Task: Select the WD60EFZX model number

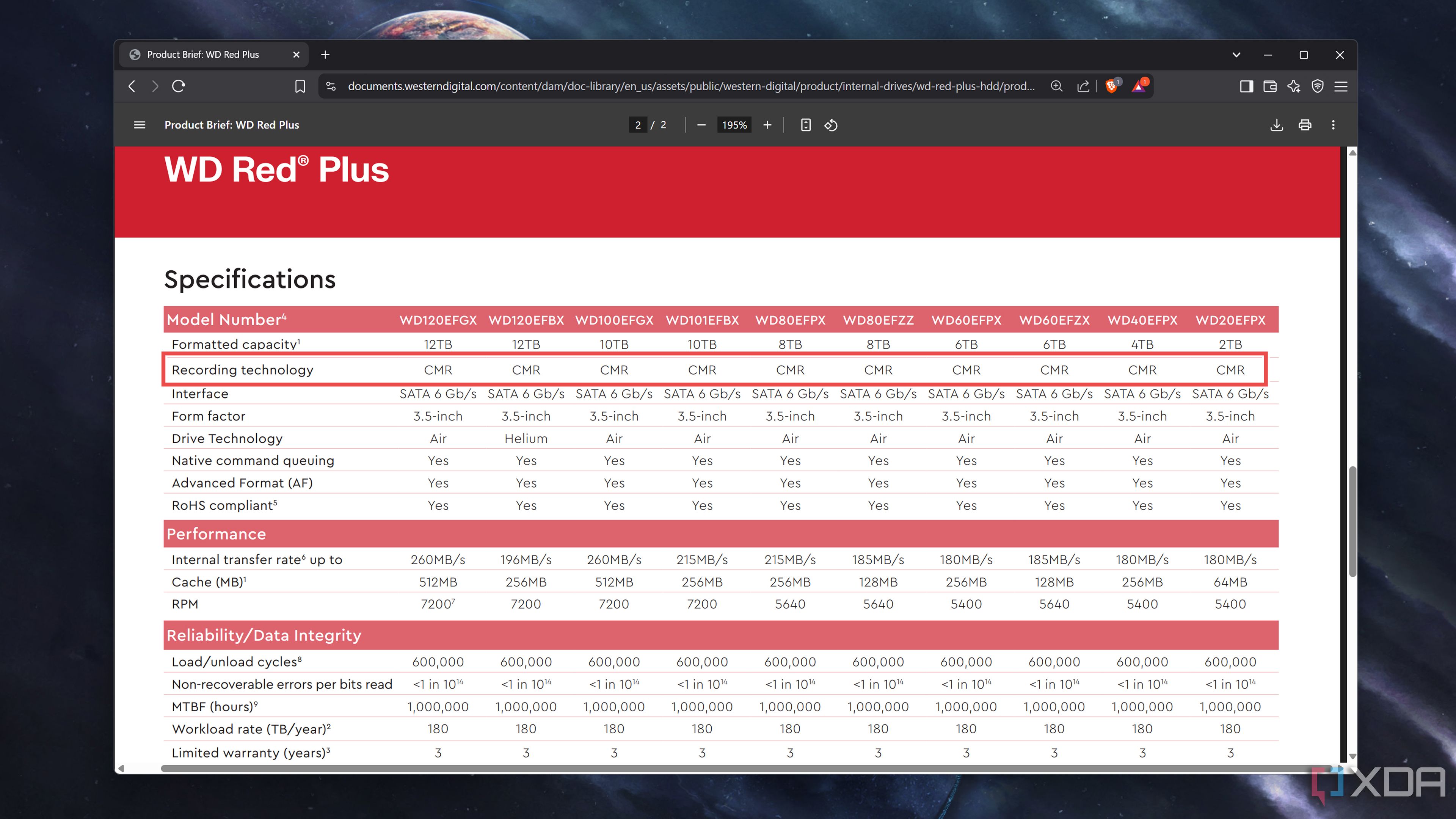Action: (x=1055, y=320)
